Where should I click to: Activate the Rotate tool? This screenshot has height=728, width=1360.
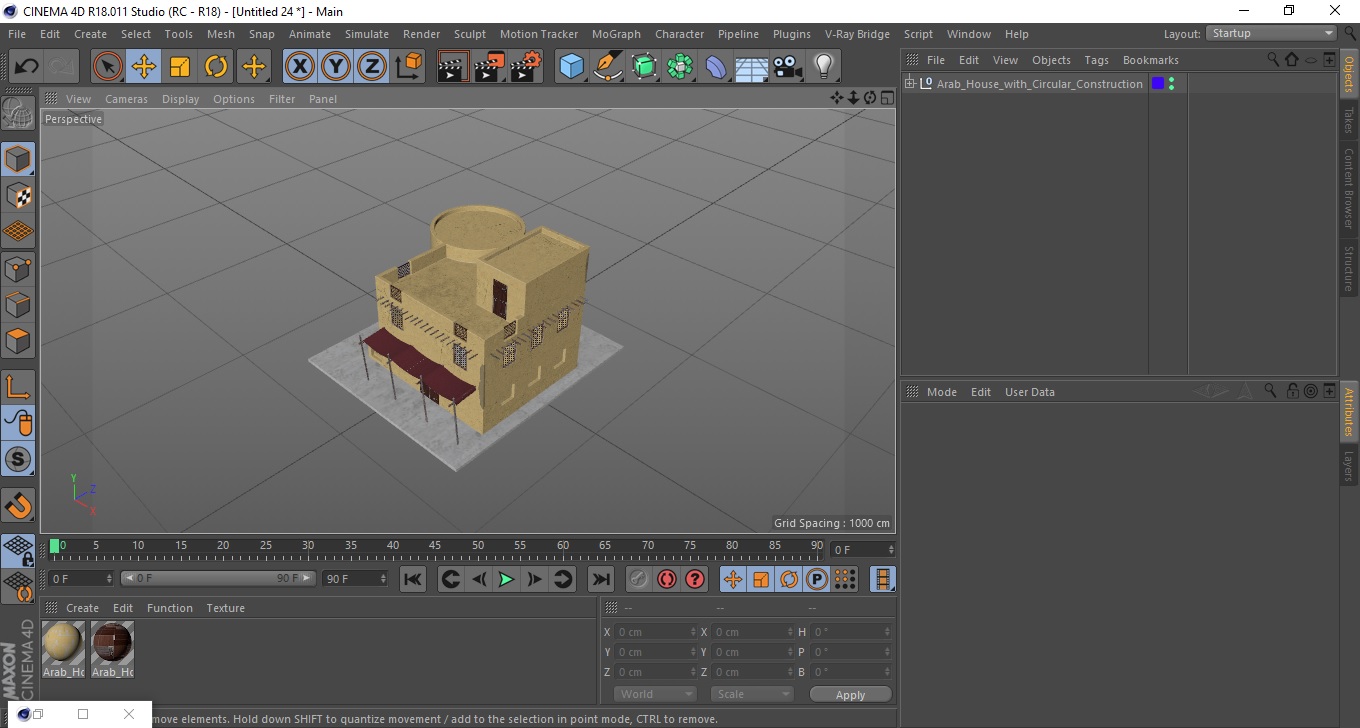pos(216,67)
